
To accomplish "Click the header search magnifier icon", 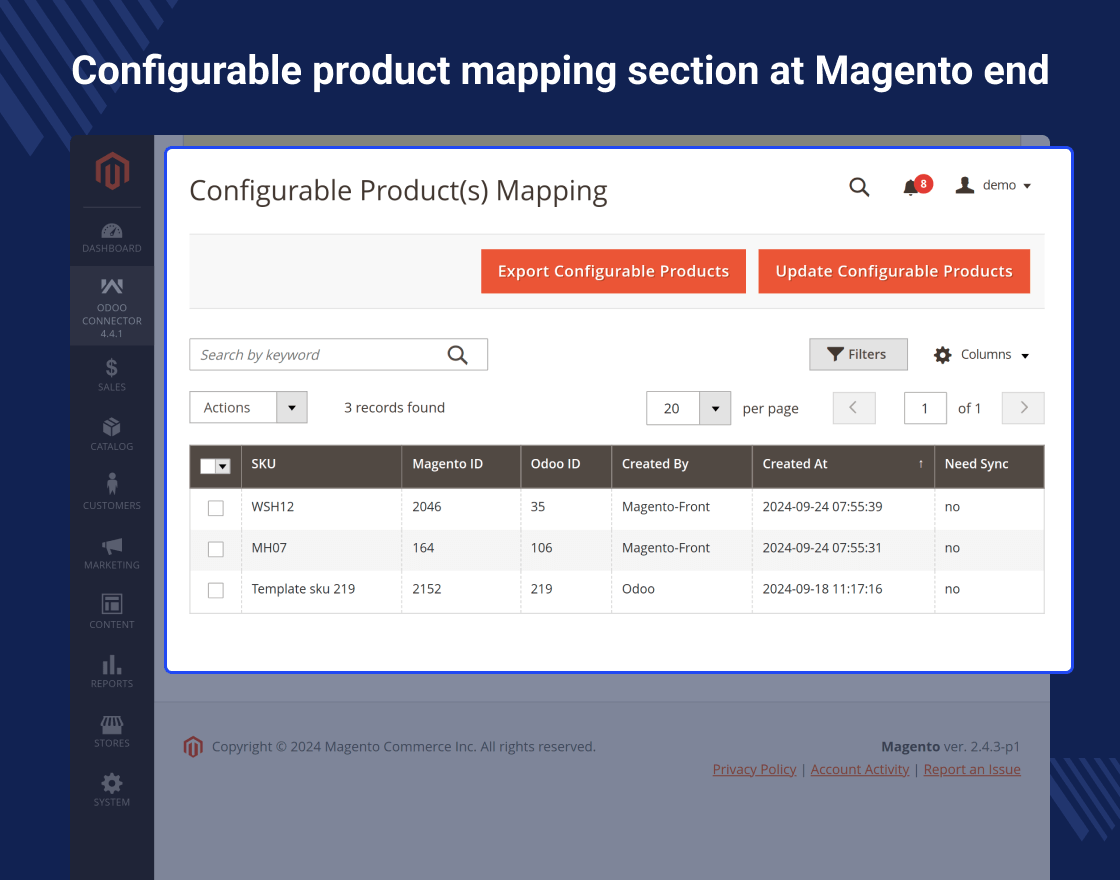I will pos(859,187).
